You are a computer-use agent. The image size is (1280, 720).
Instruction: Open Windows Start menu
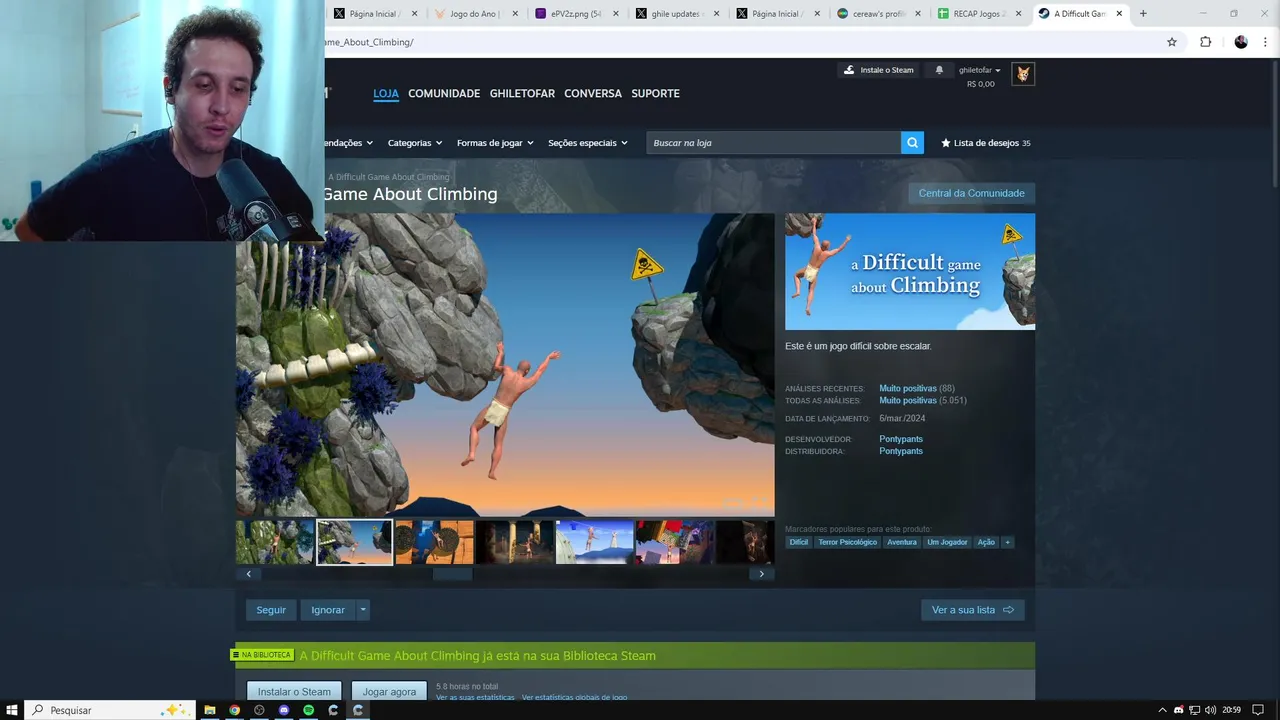point(12,710)
